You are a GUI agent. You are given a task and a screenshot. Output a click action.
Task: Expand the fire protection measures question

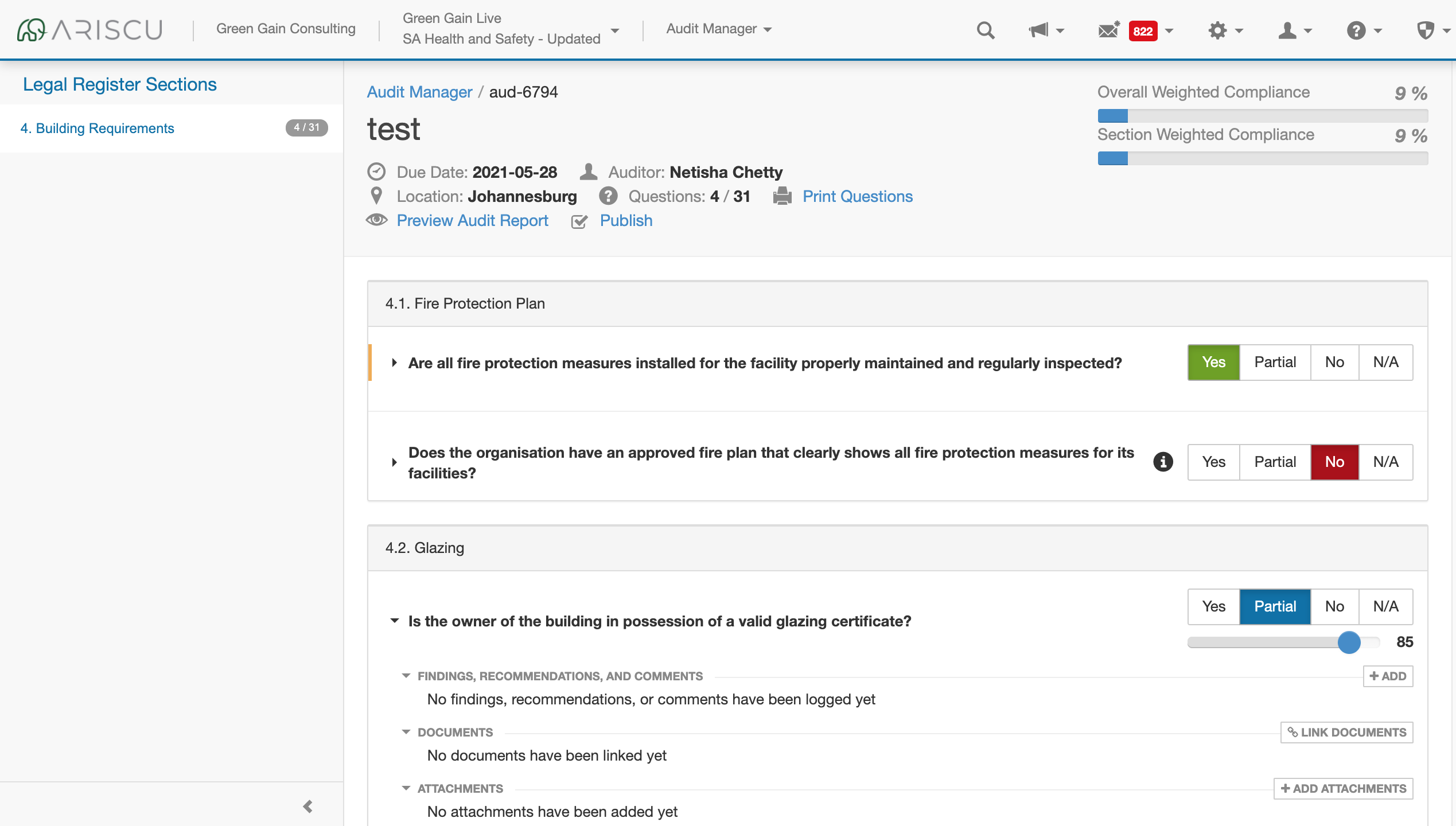(x=394, y=363)
